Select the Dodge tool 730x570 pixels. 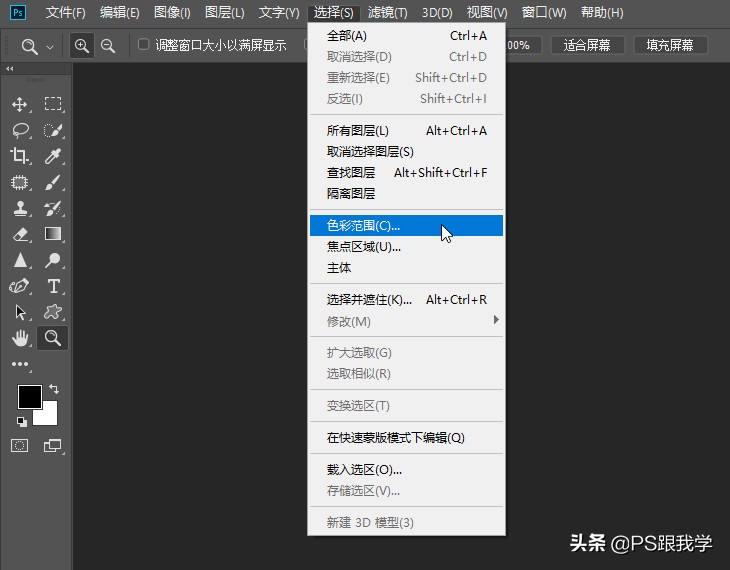(53, 260)
